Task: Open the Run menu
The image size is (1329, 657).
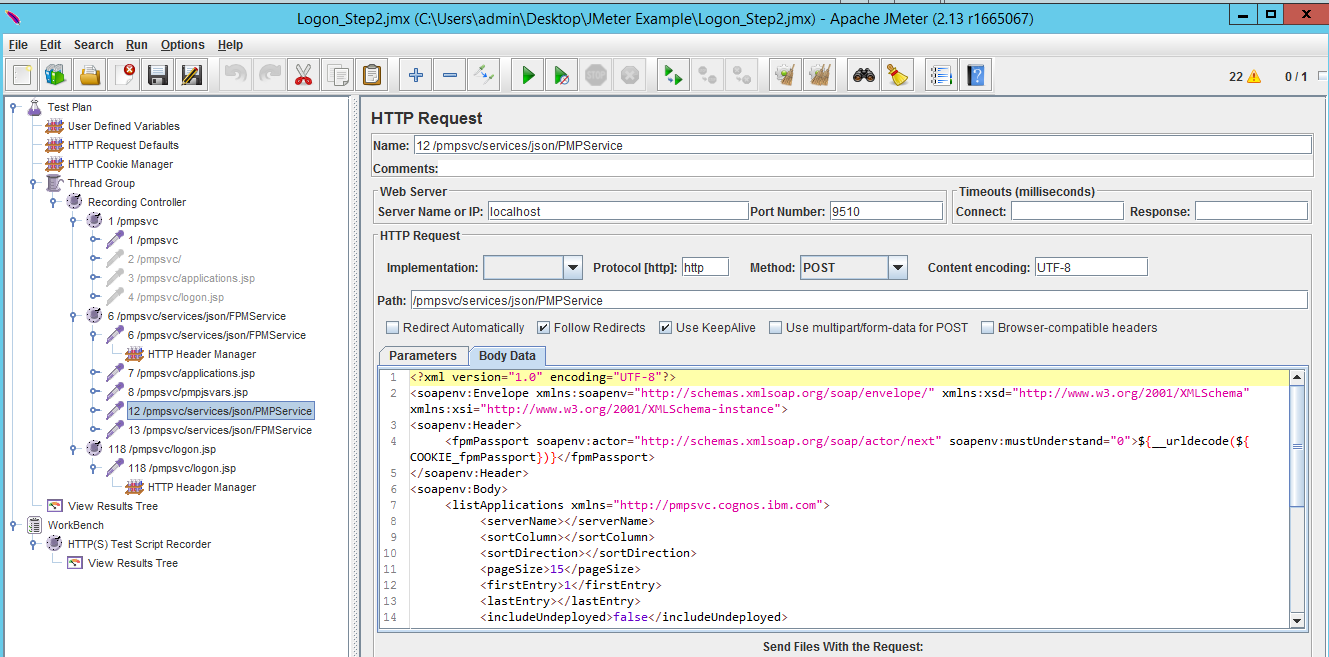Action: [x=137, y=45]
